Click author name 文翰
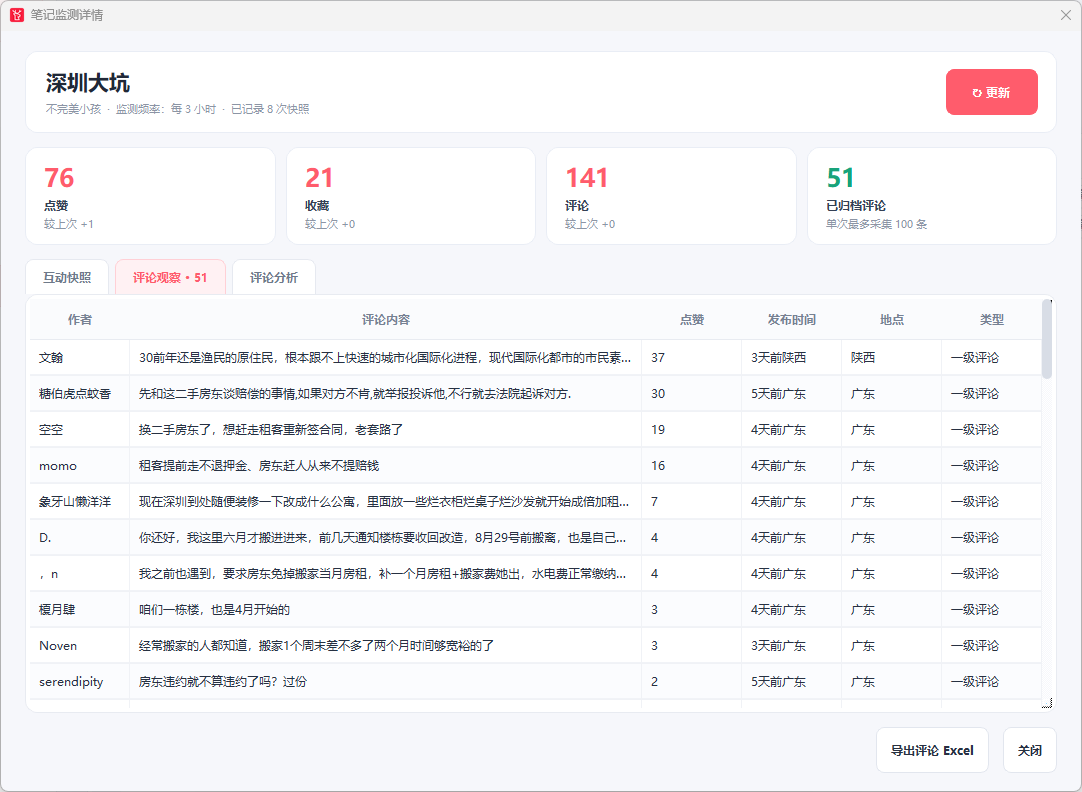 click(51, 357)
